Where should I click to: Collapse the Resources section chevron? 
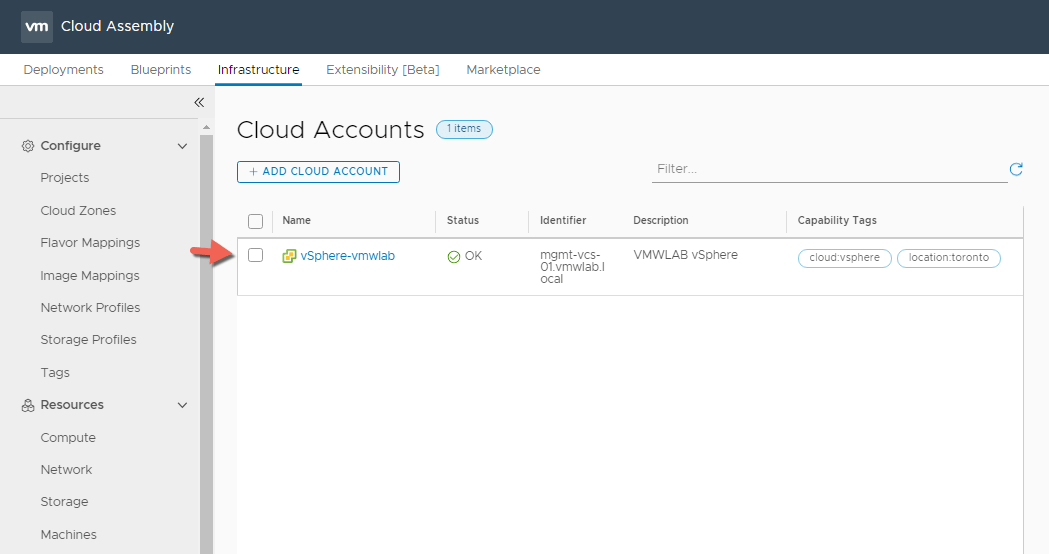coord(182,405)
